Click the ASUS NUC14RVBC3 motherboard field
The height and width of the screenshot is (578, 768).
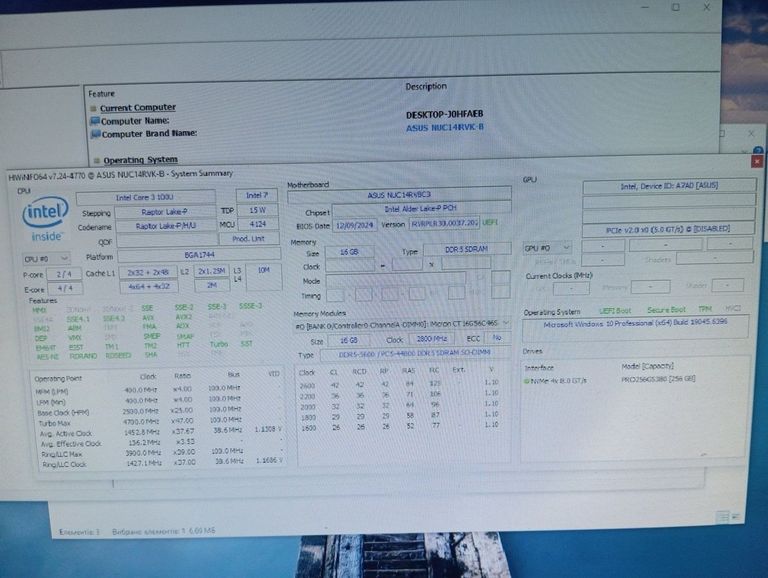click(x=399, y=195)
